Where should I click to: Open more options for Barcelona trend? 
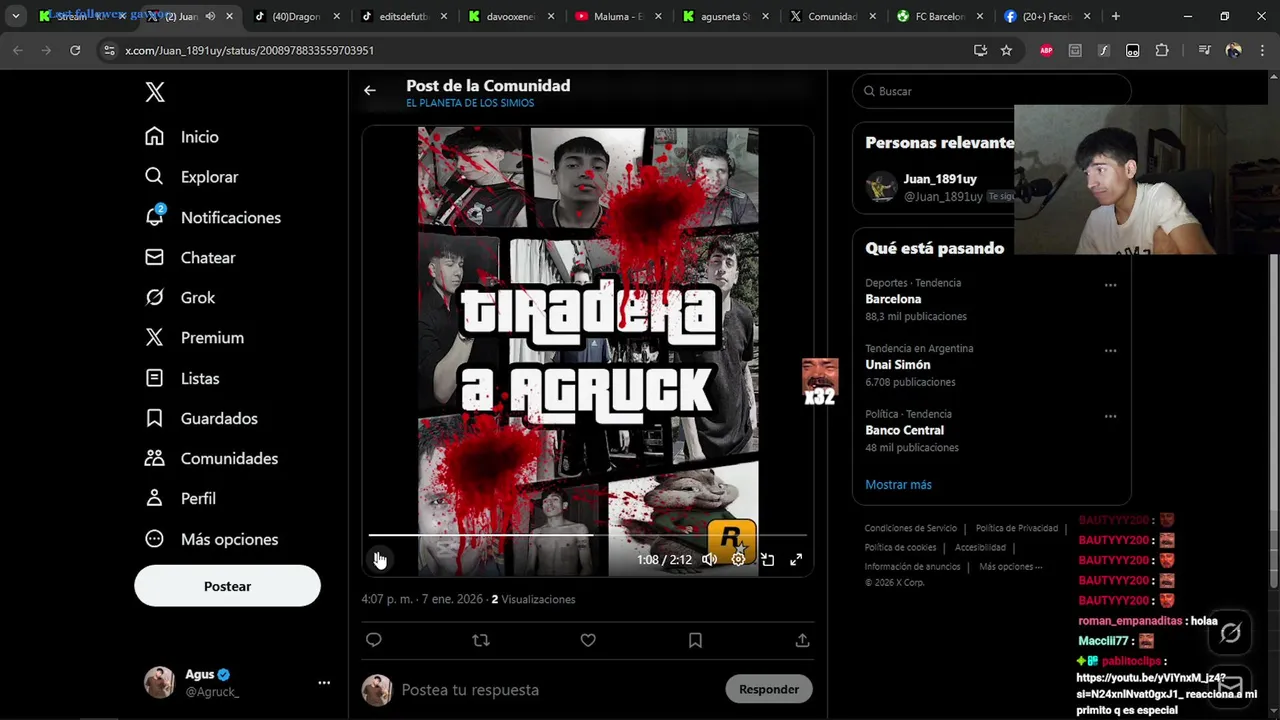[x=1110, y=285]
